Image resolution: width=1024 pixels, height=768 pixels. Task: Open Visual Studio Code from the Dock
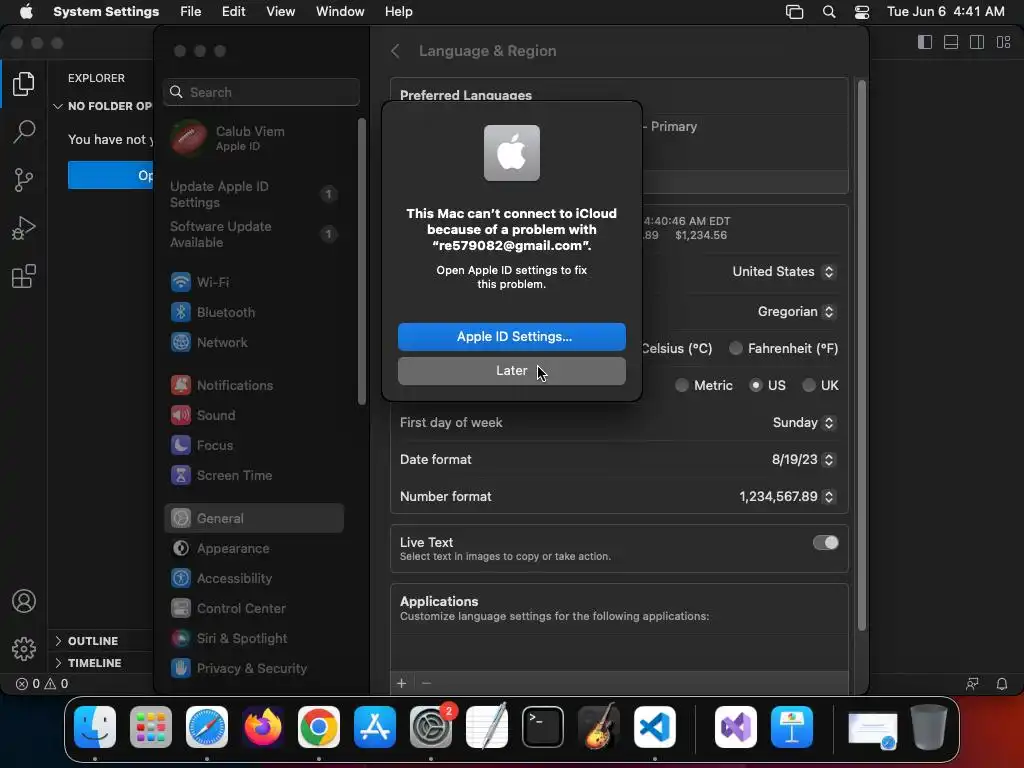pos(655,727)
